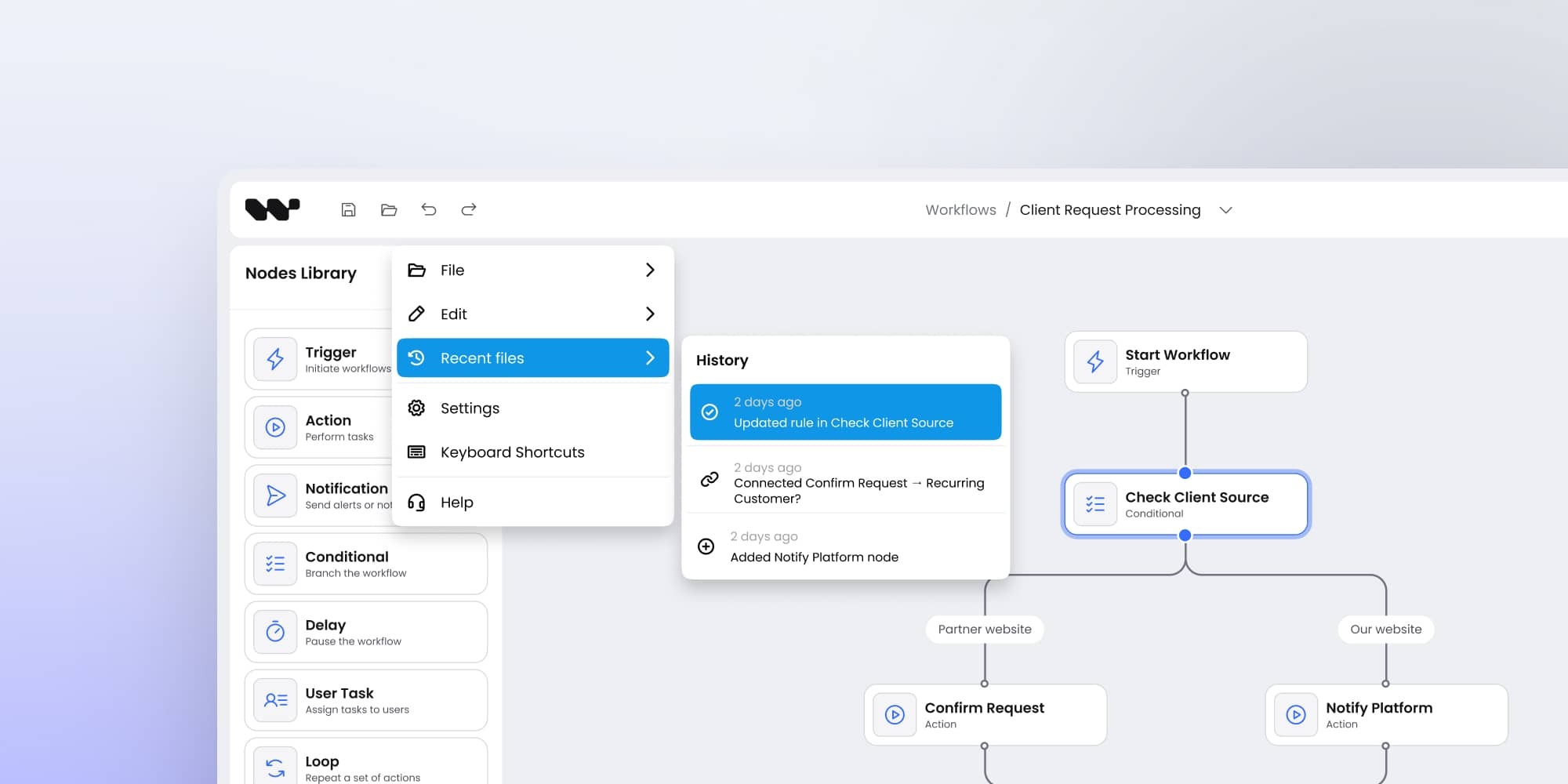Expand the Recent files submenu chevron
Image resolution: width=1568 pixels, height=784 pixels.
click(x=649, y=358)
